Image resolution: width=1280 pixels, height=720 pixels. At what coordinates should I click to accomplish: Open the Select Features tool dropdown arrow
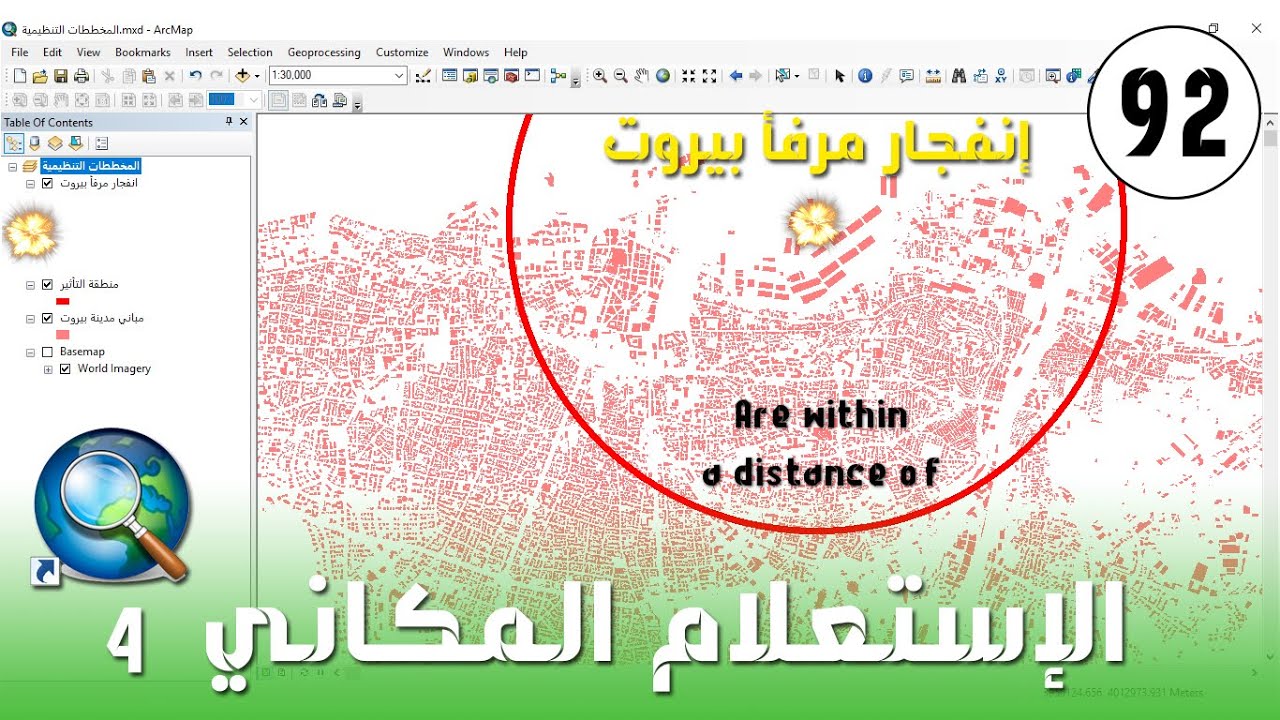(797, 76)
